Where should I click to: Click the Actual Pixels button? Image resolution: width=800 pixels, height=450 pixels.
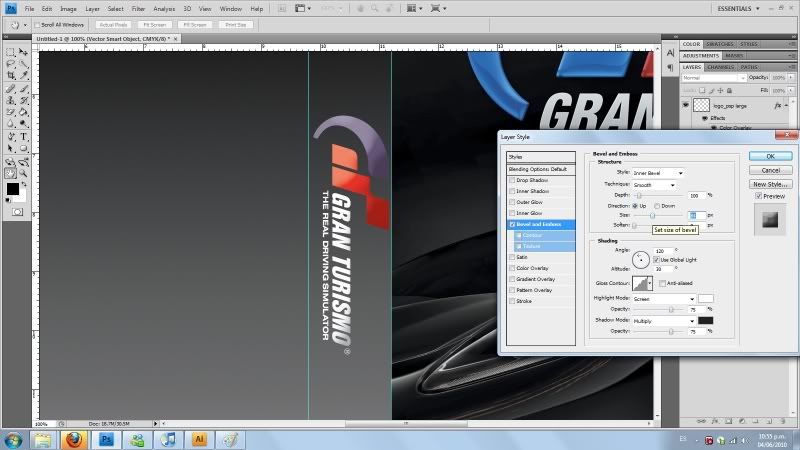pos(113,24)
